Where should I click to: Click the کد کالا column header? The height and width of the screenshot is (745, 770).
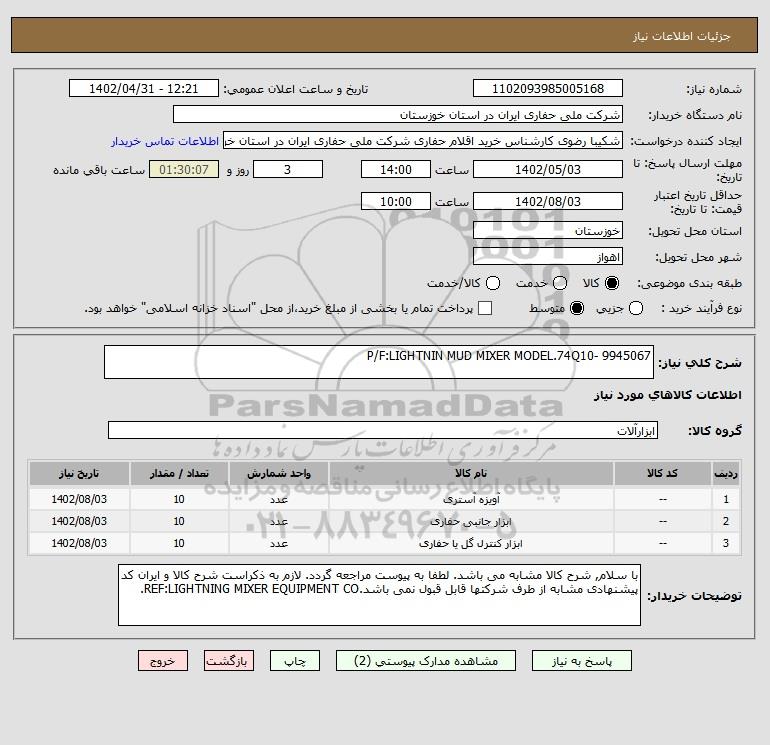click(x=662, y=473)
